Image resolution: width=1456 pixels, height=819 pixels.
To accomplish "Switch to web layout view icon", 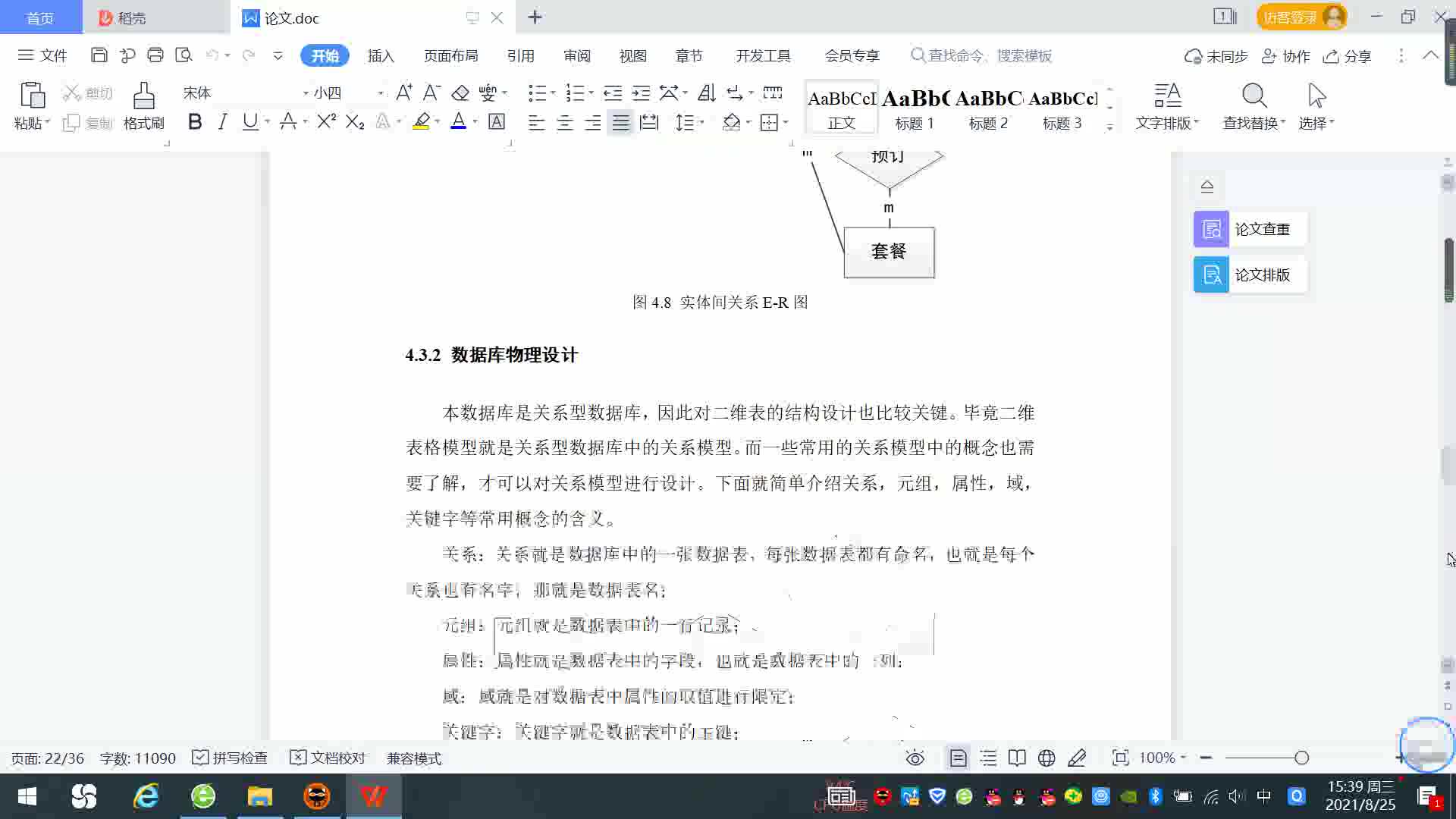I will tap(1046, 758).
